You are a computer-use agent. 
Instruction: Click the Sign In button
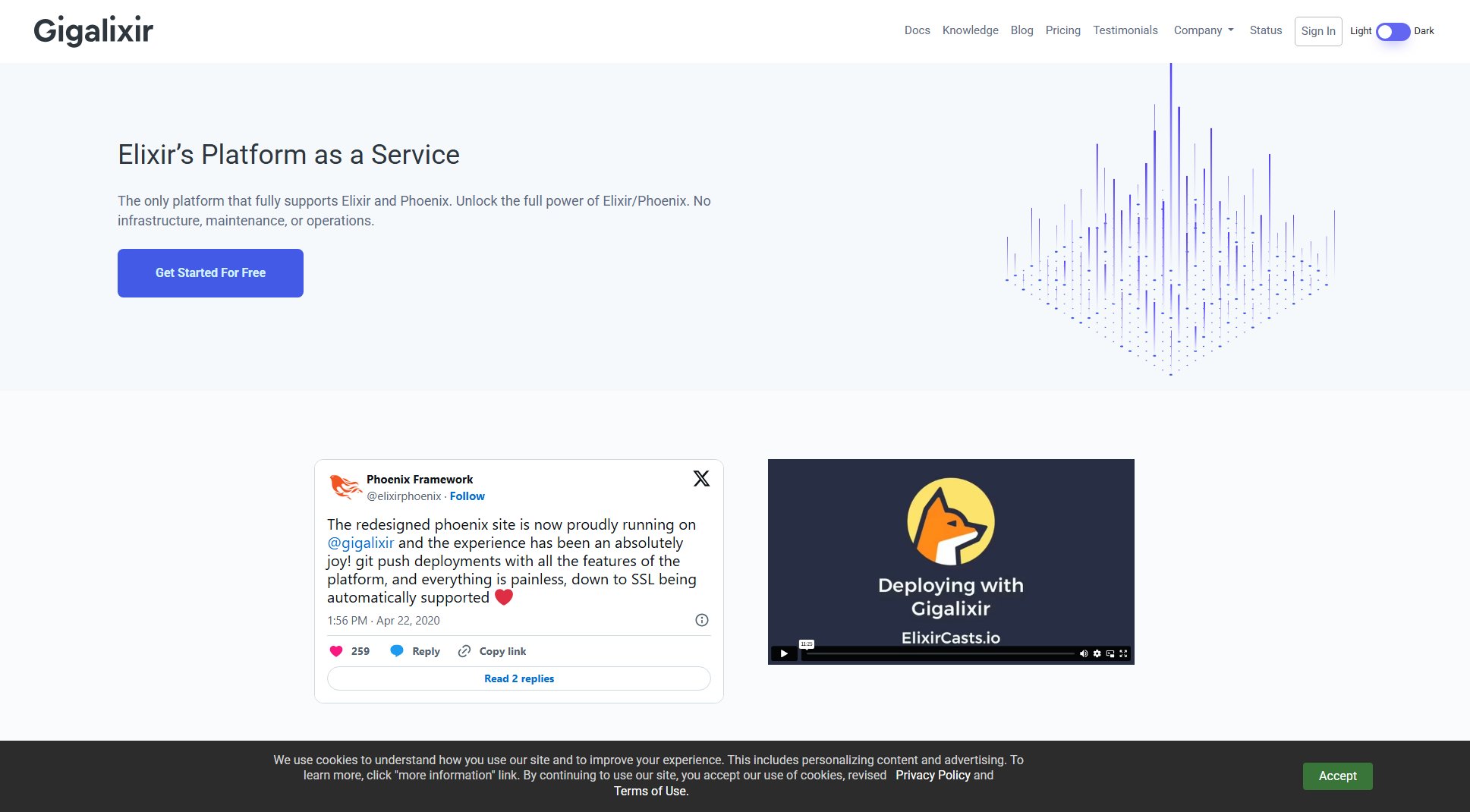click(x=1317, y=31)
